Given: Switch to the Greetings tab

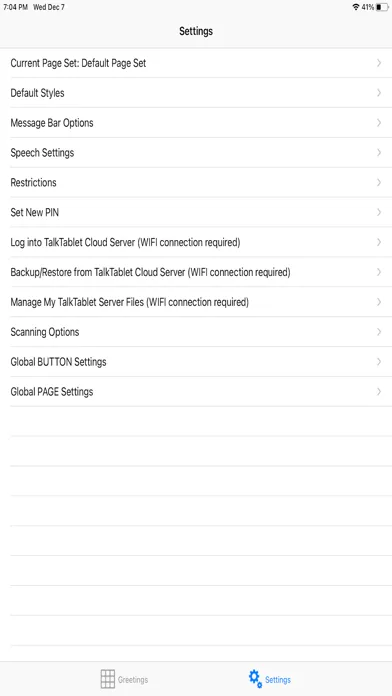Looking at the screenshot, I should click(x=124, y=679).
